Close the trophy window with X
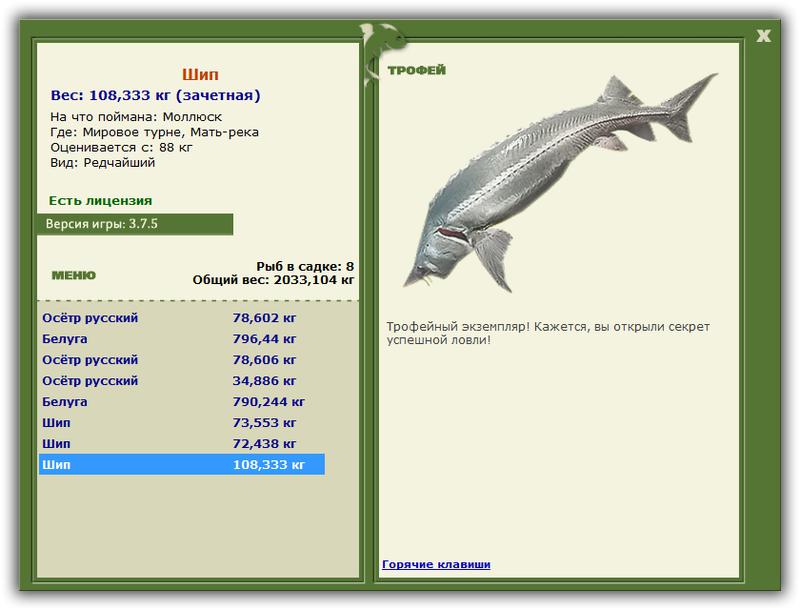 pyautogui.click(x=763, y=36)
